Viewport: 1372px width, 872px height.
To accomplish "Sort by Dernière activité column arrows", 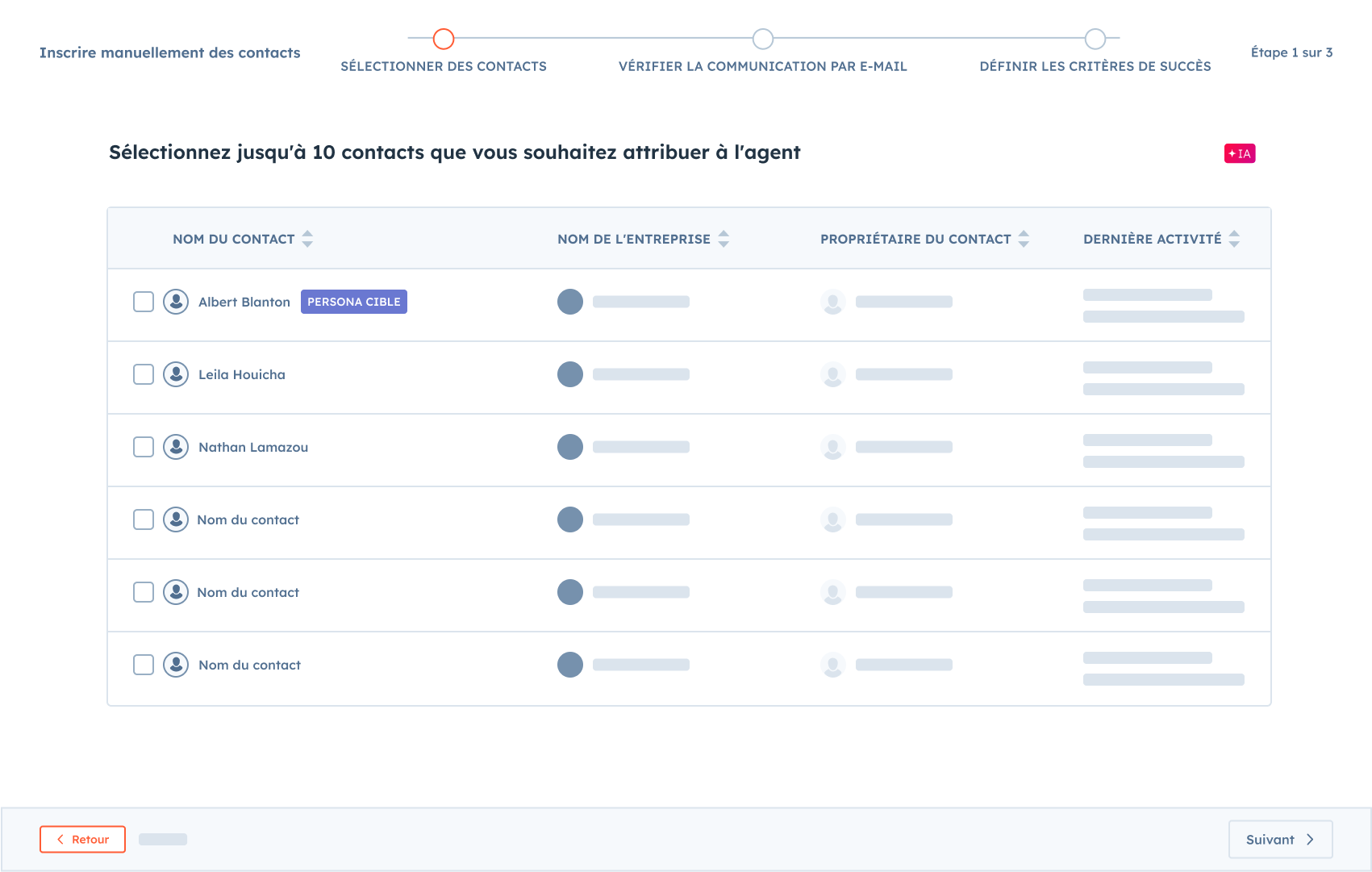I will (1234, 239).
